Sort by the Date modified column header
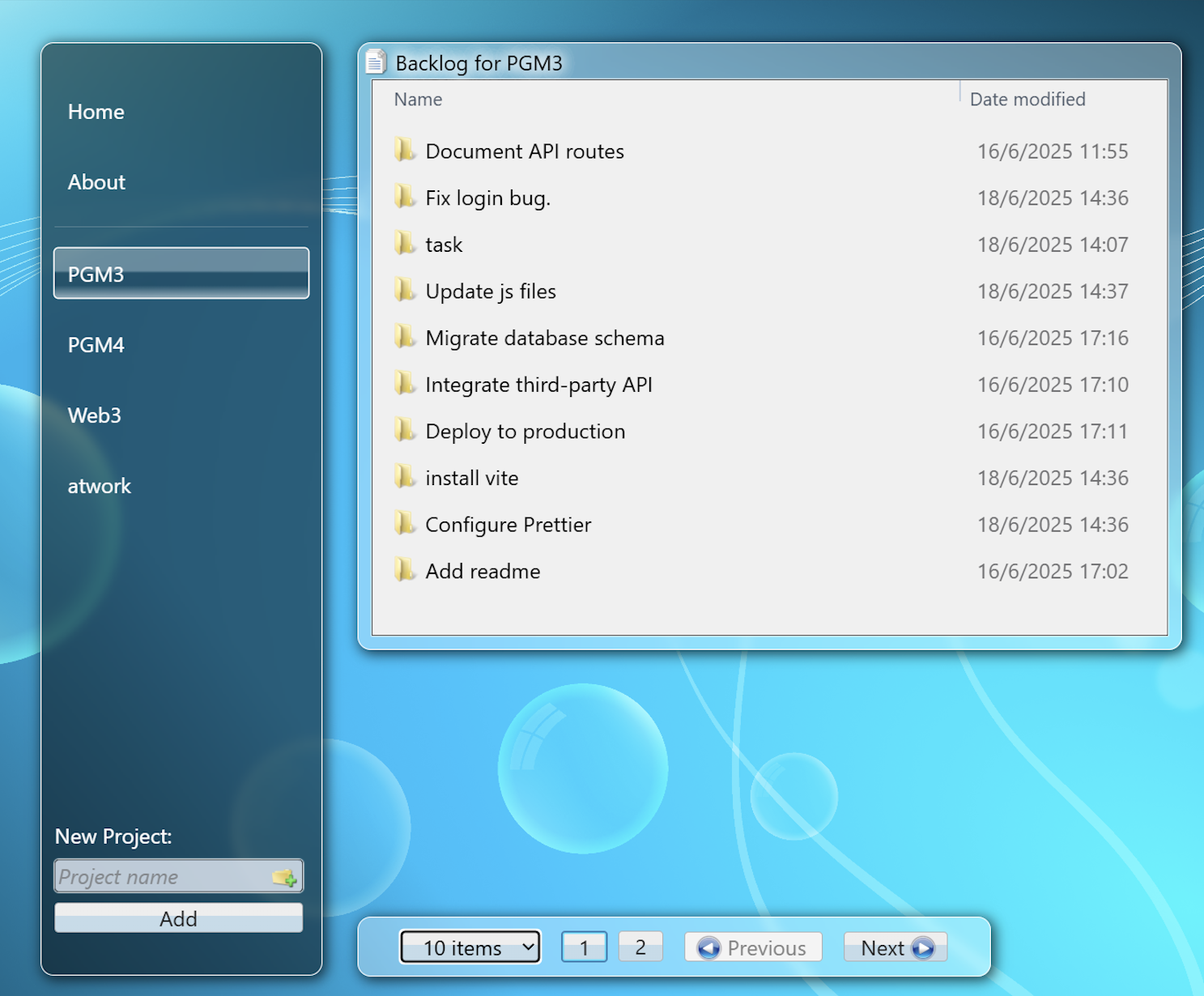Screen dimensions: 1204x996 click(1027, 100)
